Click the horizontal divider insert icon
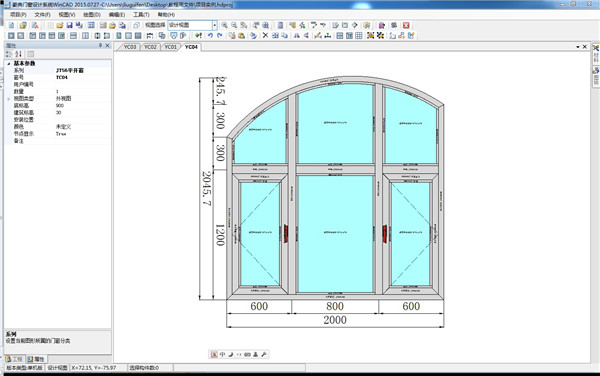Screen dimensions: 600x376 tap(73, 36)
